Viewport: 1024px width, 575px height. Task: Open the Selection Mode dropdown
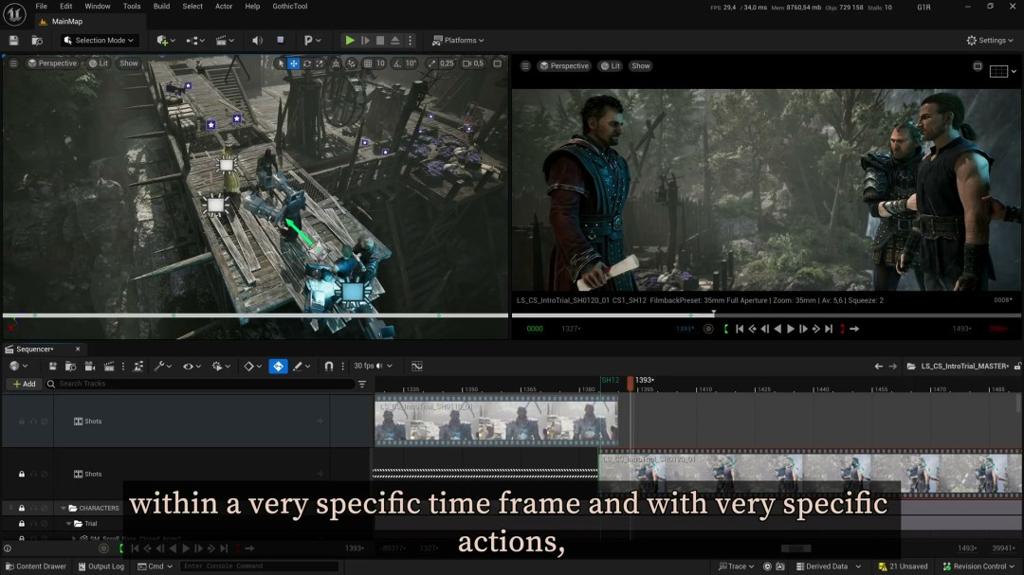pyautogui.click(x=99, y=41)
